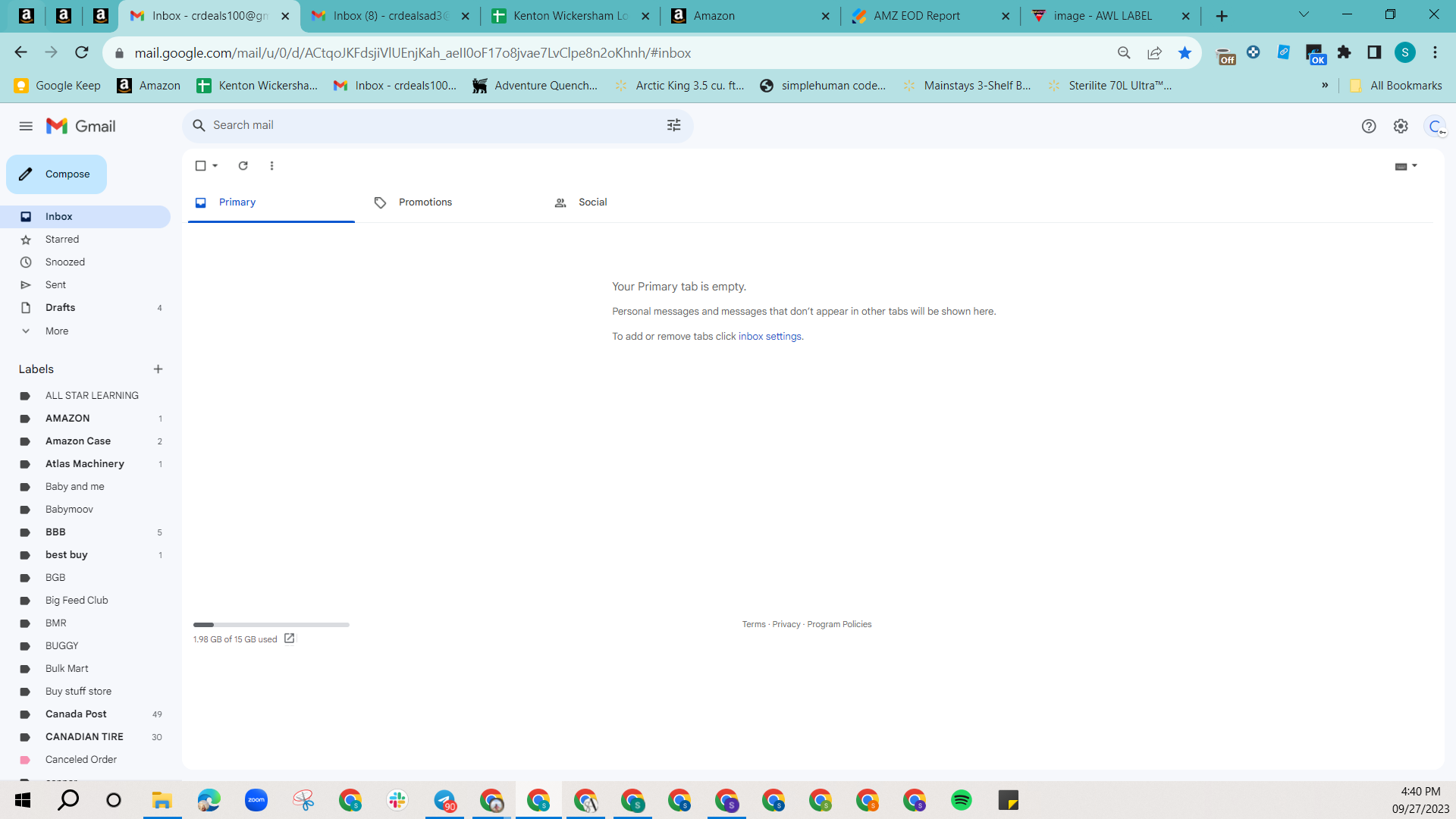This screenshot has width=1456, height=819.
Task: Open All Bookmarks folder
Action: 1395,85
